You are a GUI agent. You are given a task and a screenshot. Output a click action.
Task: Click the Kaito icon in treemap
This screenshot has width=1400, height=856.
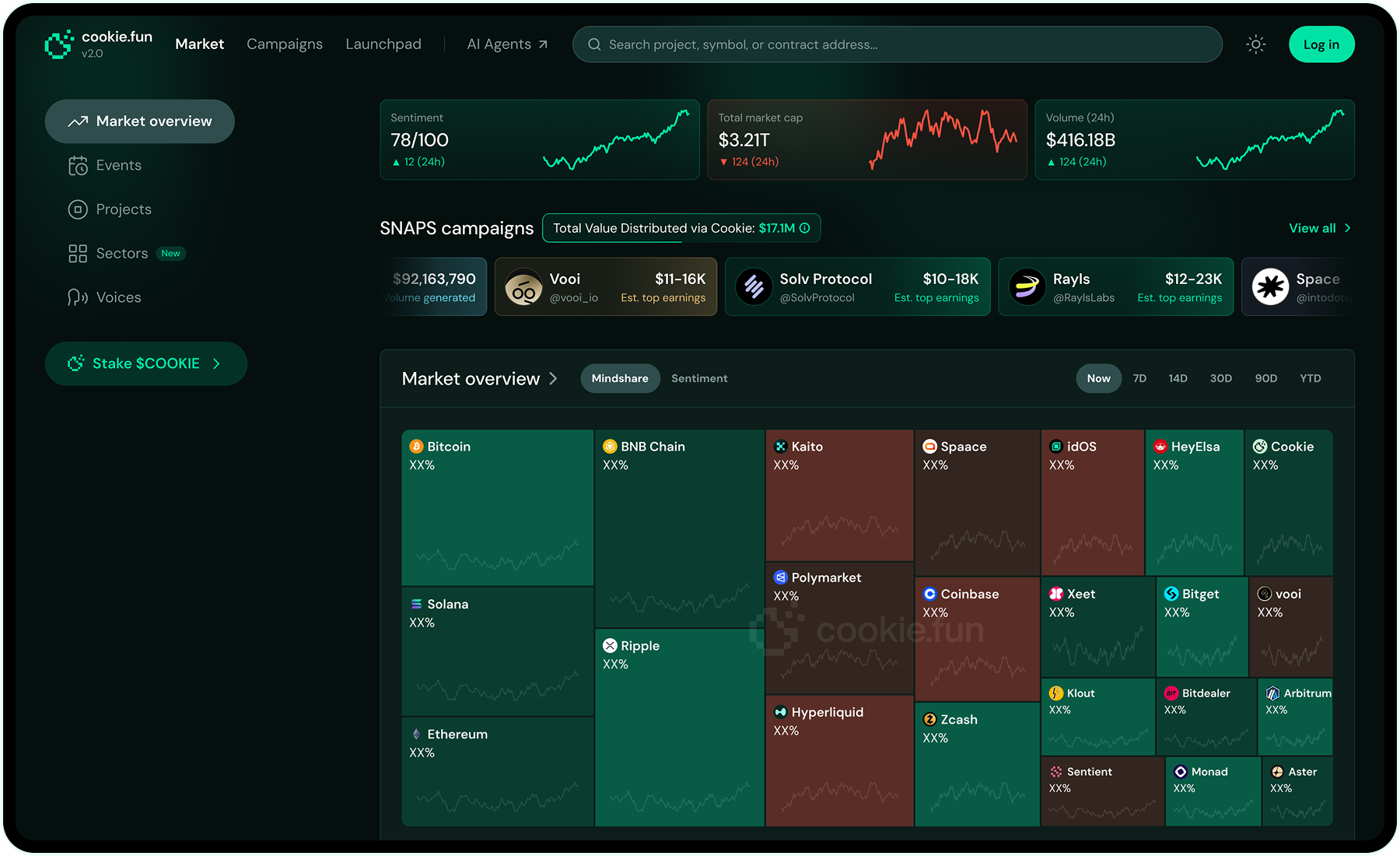[780, 447]
